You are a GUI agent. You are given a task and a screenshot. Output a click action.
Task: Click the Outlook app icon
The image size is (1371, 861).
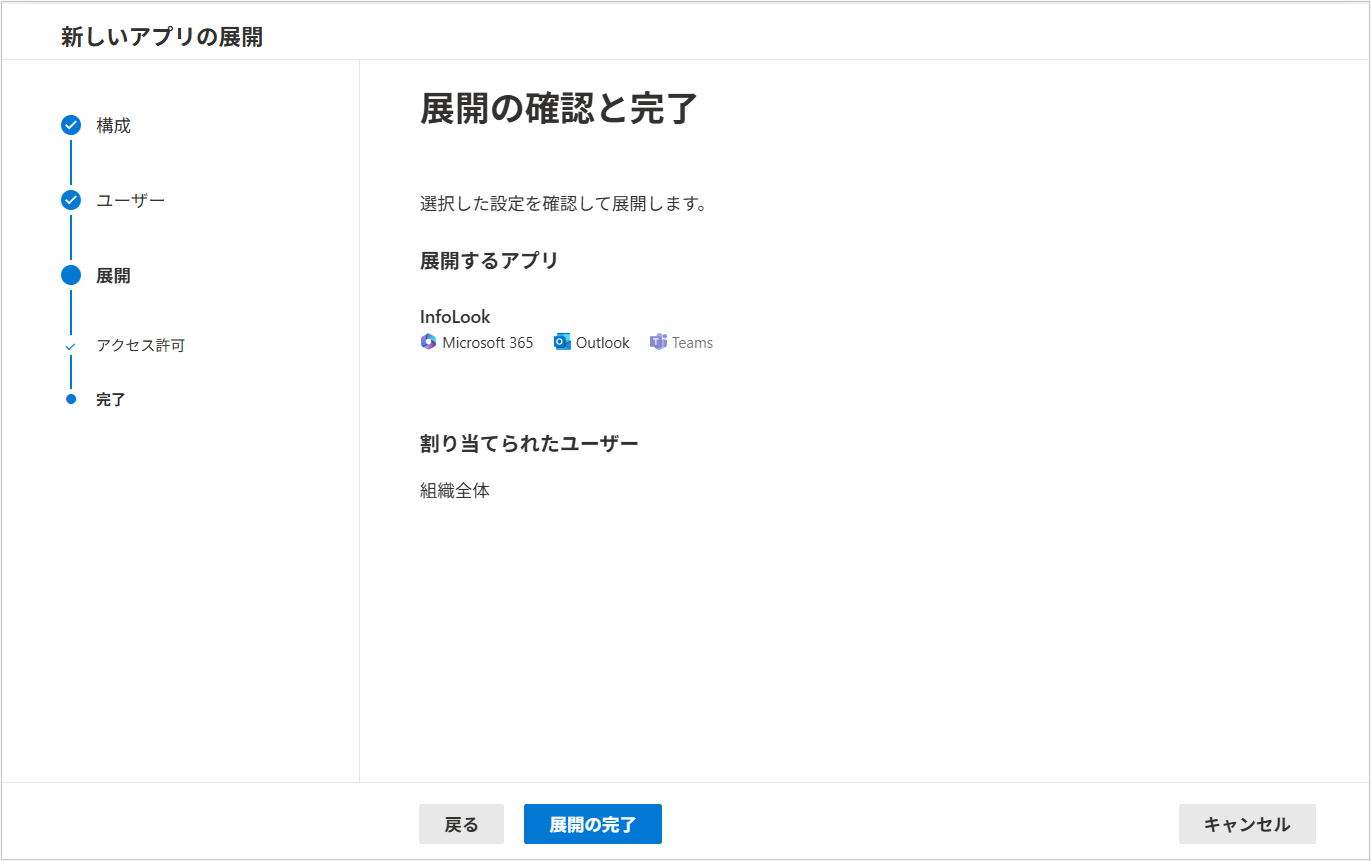562,342
